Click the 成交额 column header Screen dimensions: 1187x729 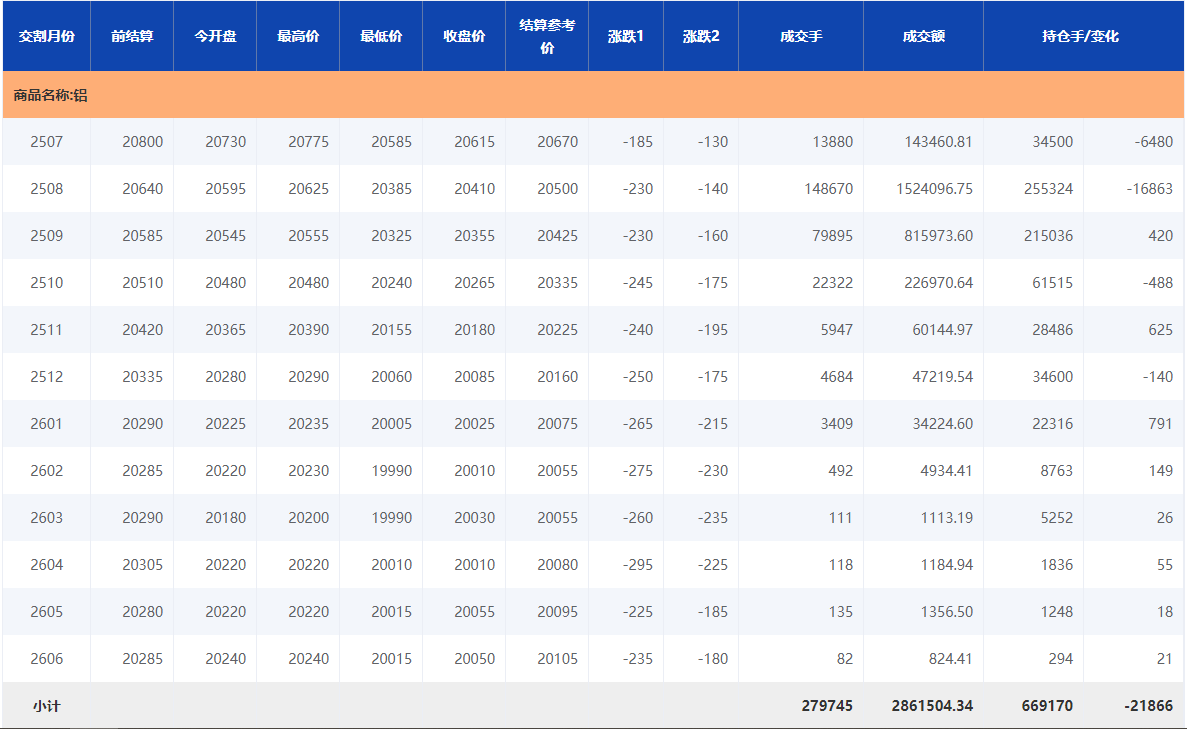click(x=923, y=36)
